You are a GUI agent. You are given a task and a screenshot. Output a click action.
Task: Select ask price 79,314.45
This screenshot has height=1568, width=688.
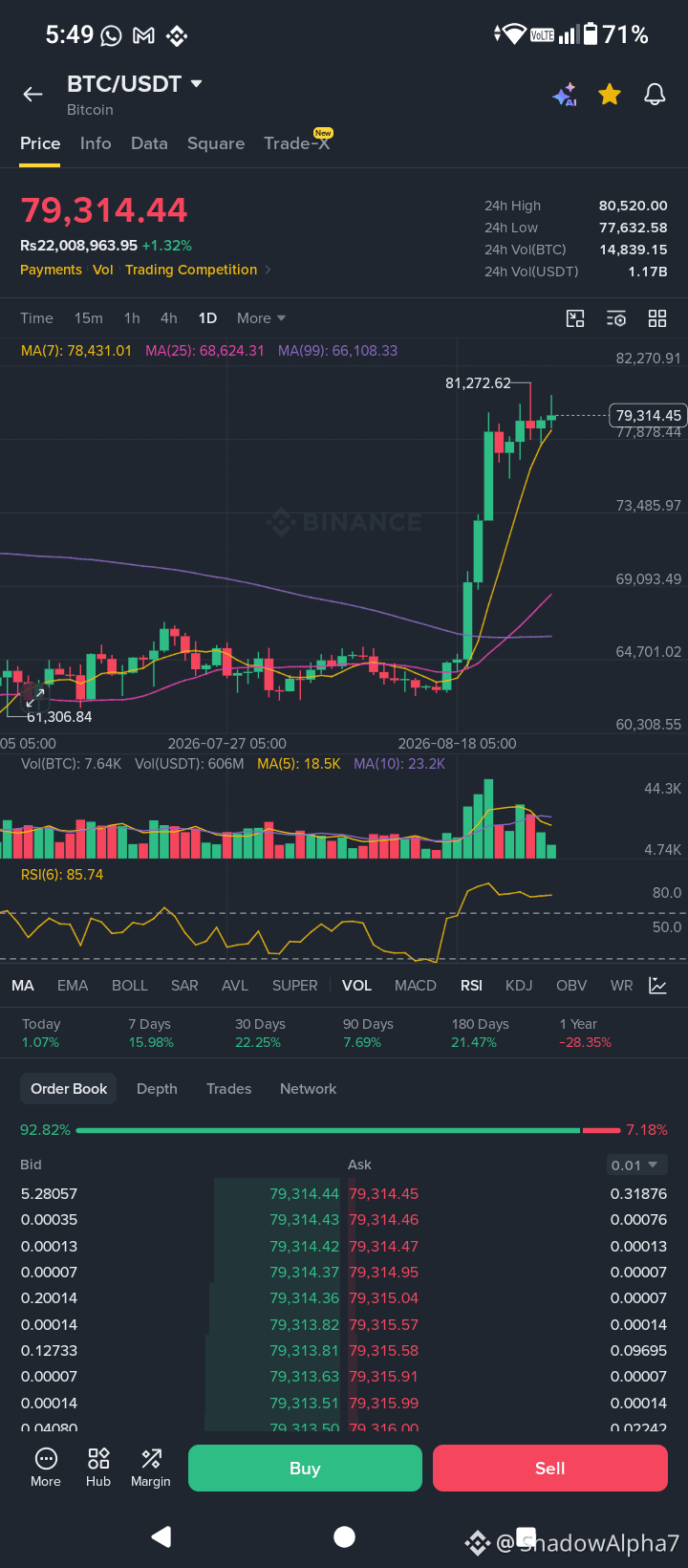click(384, 1194)
